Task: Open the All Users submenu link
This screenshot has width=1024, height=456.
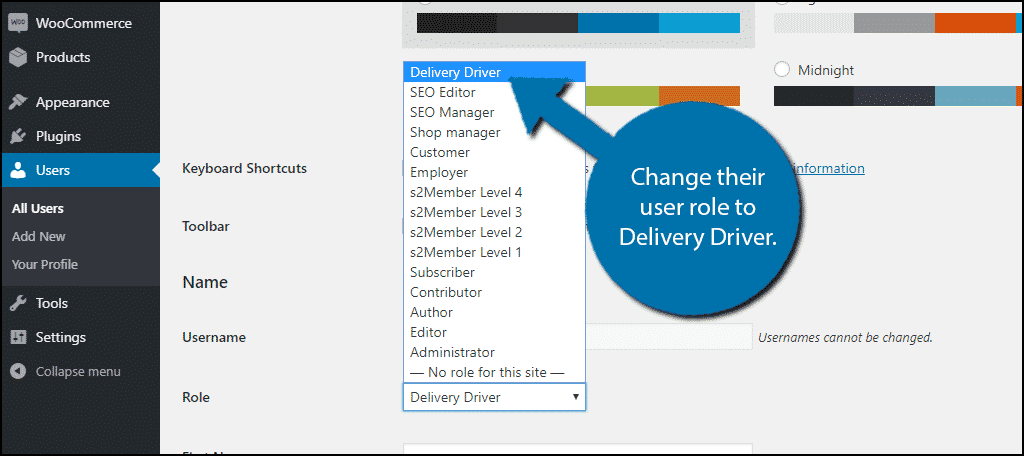Action: tap(37, 209)
